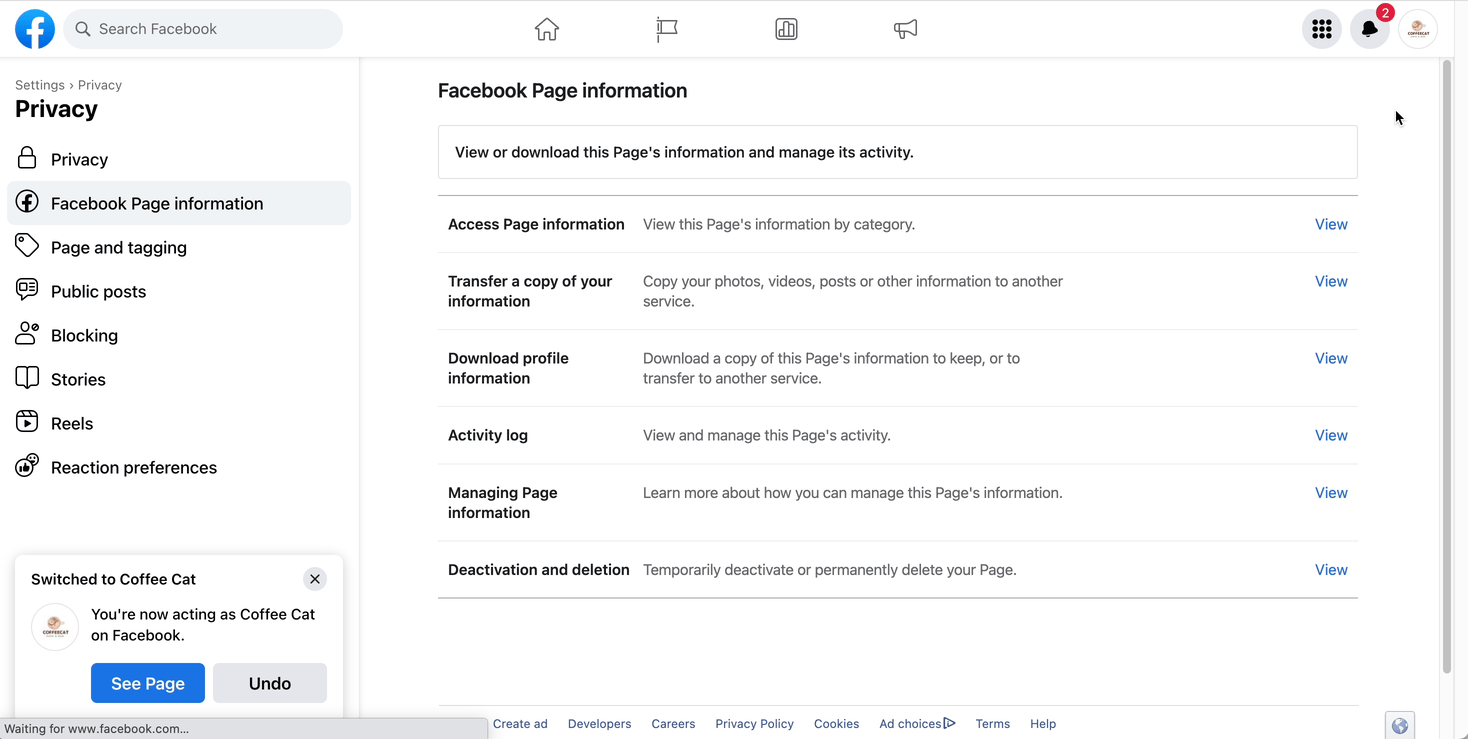The image size is (1468, 739).
Task: Click the Blocking person icon
Action: pyautogui.click(x=27, y=334)
